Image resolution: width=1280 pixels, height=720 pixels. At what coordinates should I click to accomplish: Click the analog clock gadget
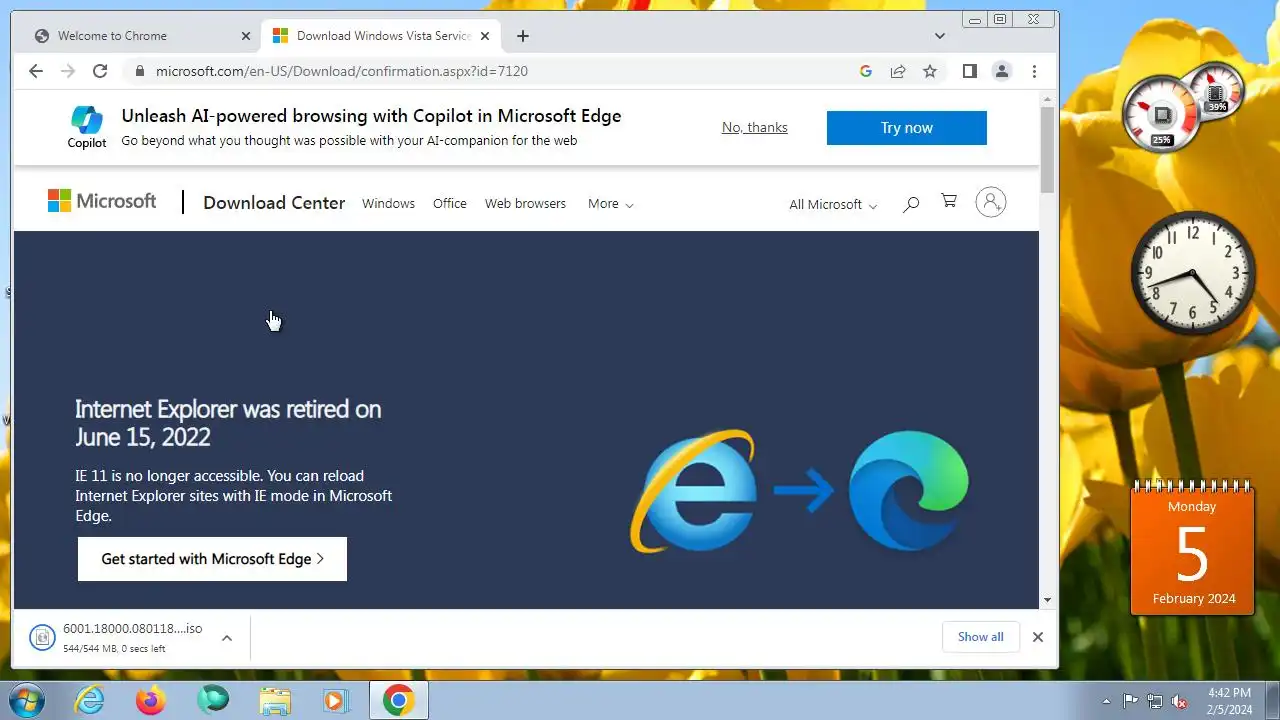[1192, 273]
